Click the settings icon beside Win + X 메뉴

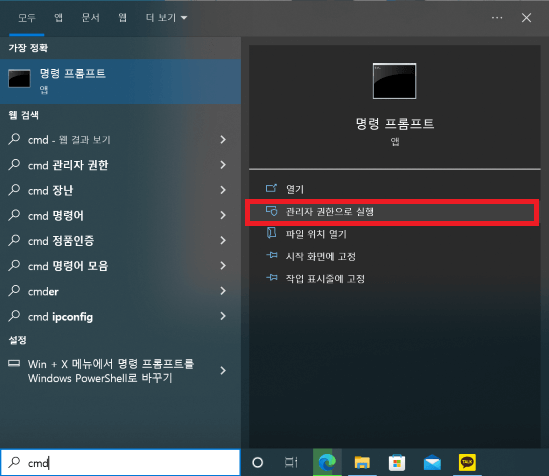coord(14,363)
